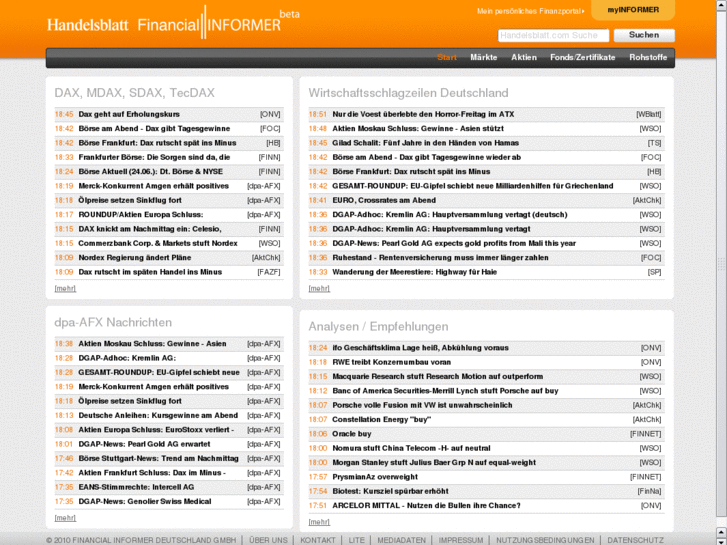Open Morgan Stanley stuft Julius Baer headline

[434, 463]
